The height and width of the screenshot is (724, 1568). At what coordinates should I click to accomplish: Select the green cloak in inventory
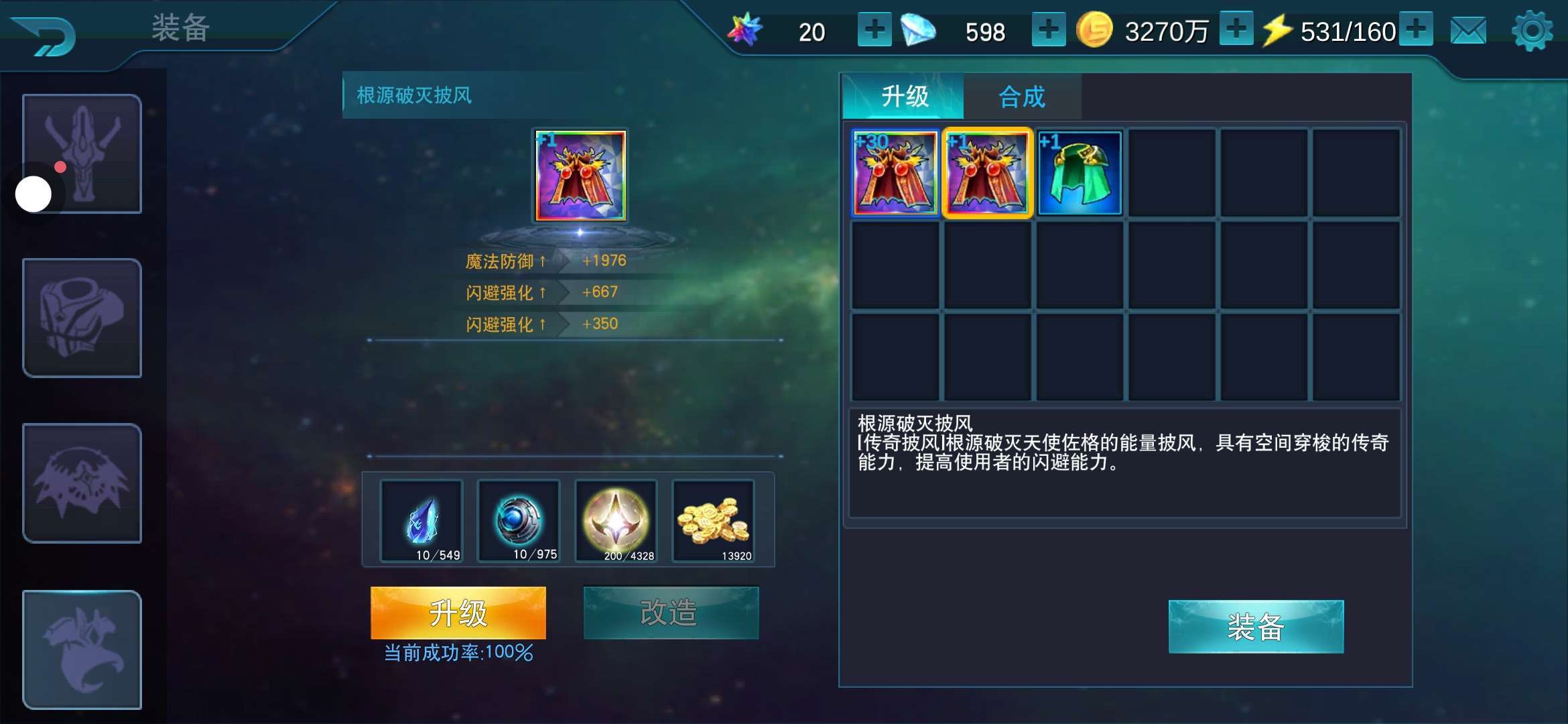click(x=1080, y=173)
